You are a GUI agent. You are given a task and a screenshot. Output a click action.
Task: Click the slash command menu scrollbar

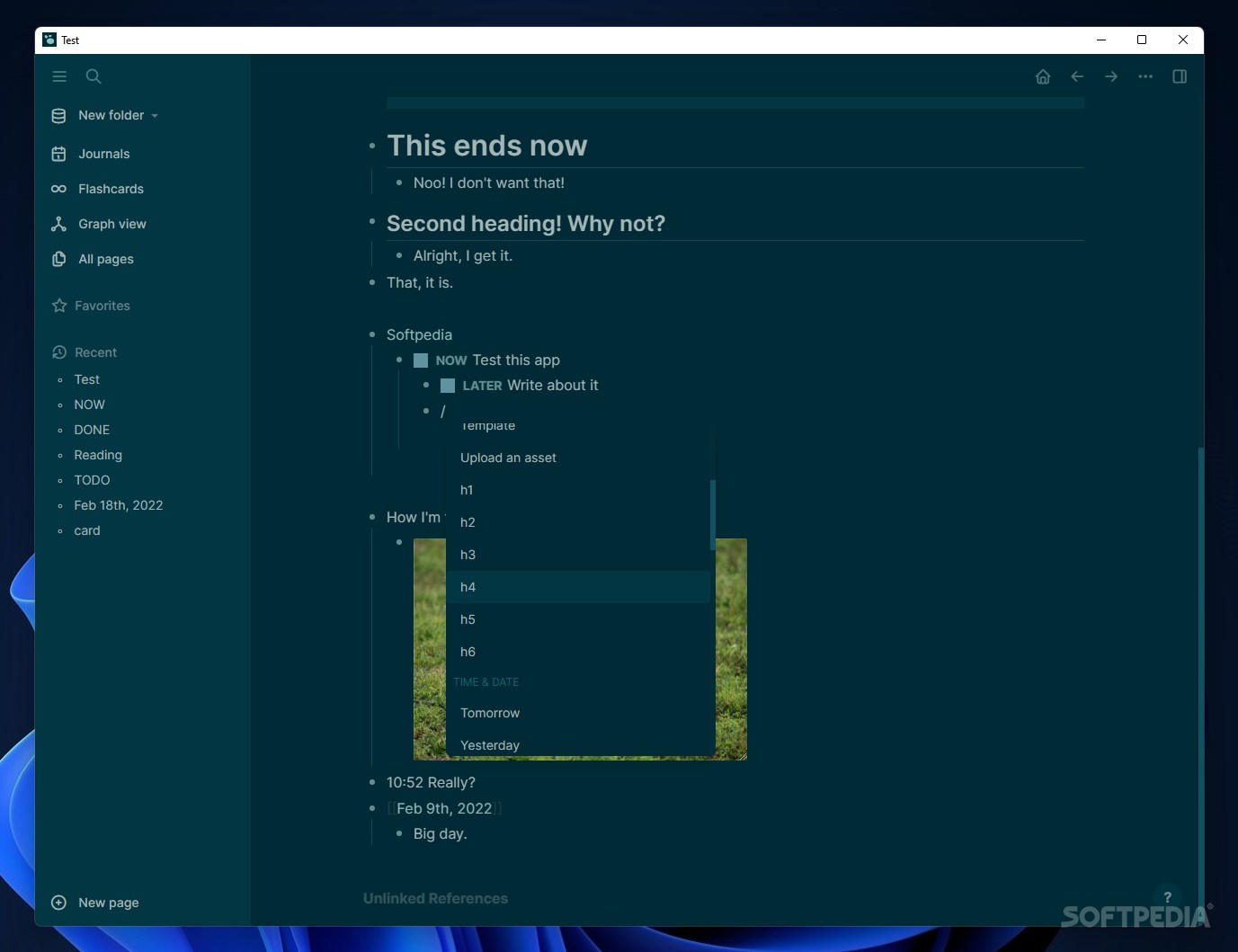pyautogui.click(x=713, y=515)
